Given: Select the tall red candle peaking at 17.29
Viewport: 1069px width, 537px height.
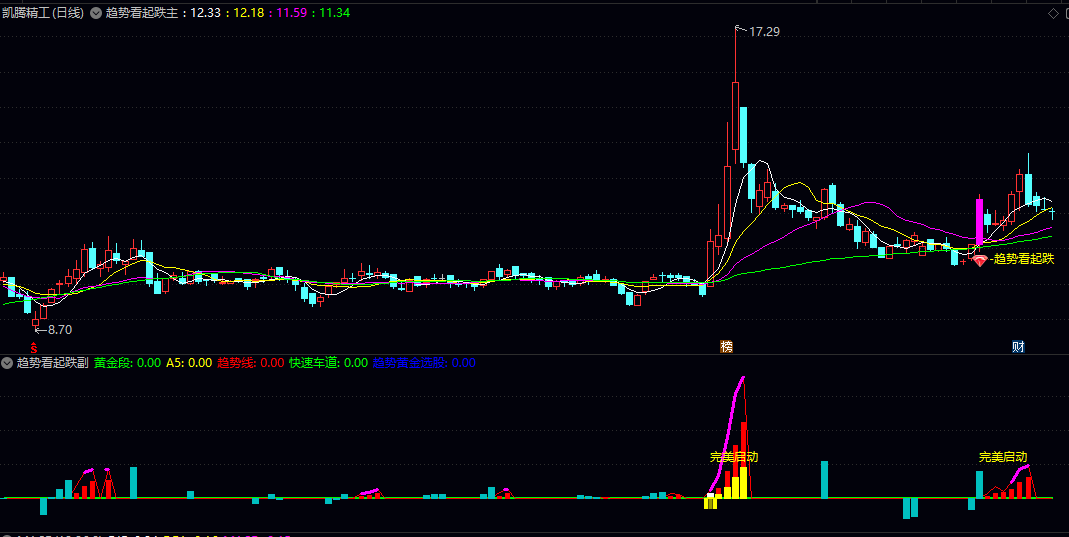Looking at the screenshot, I should click(x=736, y=116).
